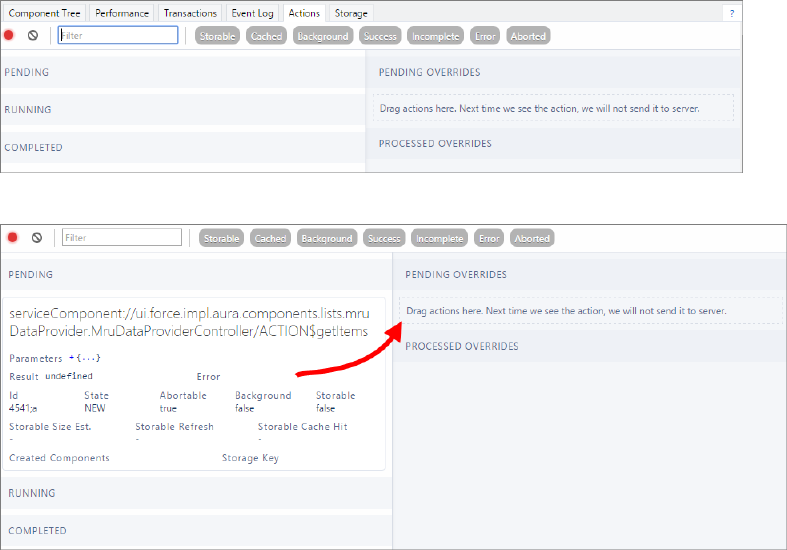Click the COMPLETED section header in the upper panel
The width and height of the screenshot is (787, 550).
(183, 148)
